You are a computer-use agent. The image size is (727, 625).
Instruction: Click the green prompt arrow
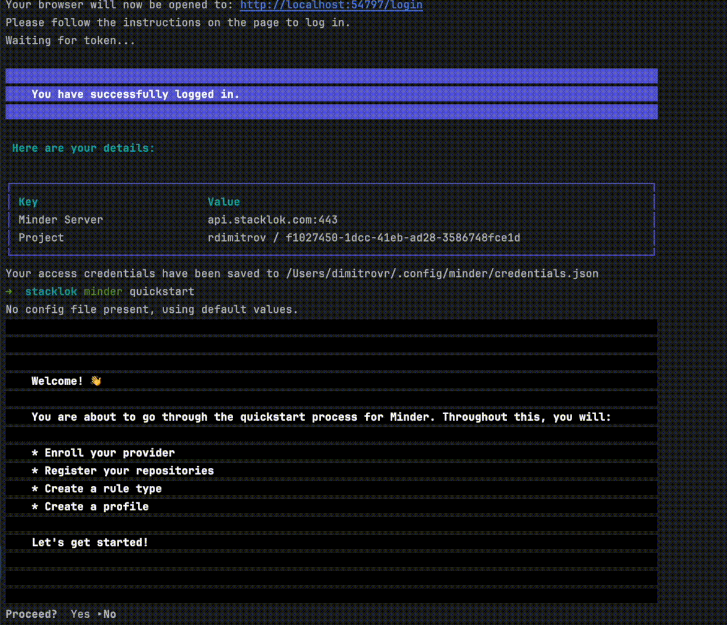pos(9,291)
